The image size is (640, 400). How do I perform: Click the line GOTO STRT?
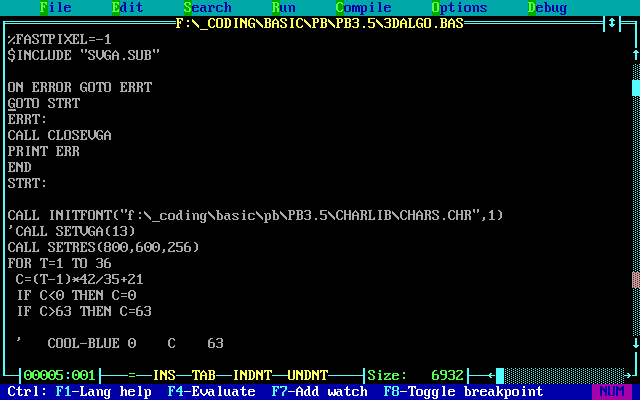pyautogui.click(x=44, y=103)
